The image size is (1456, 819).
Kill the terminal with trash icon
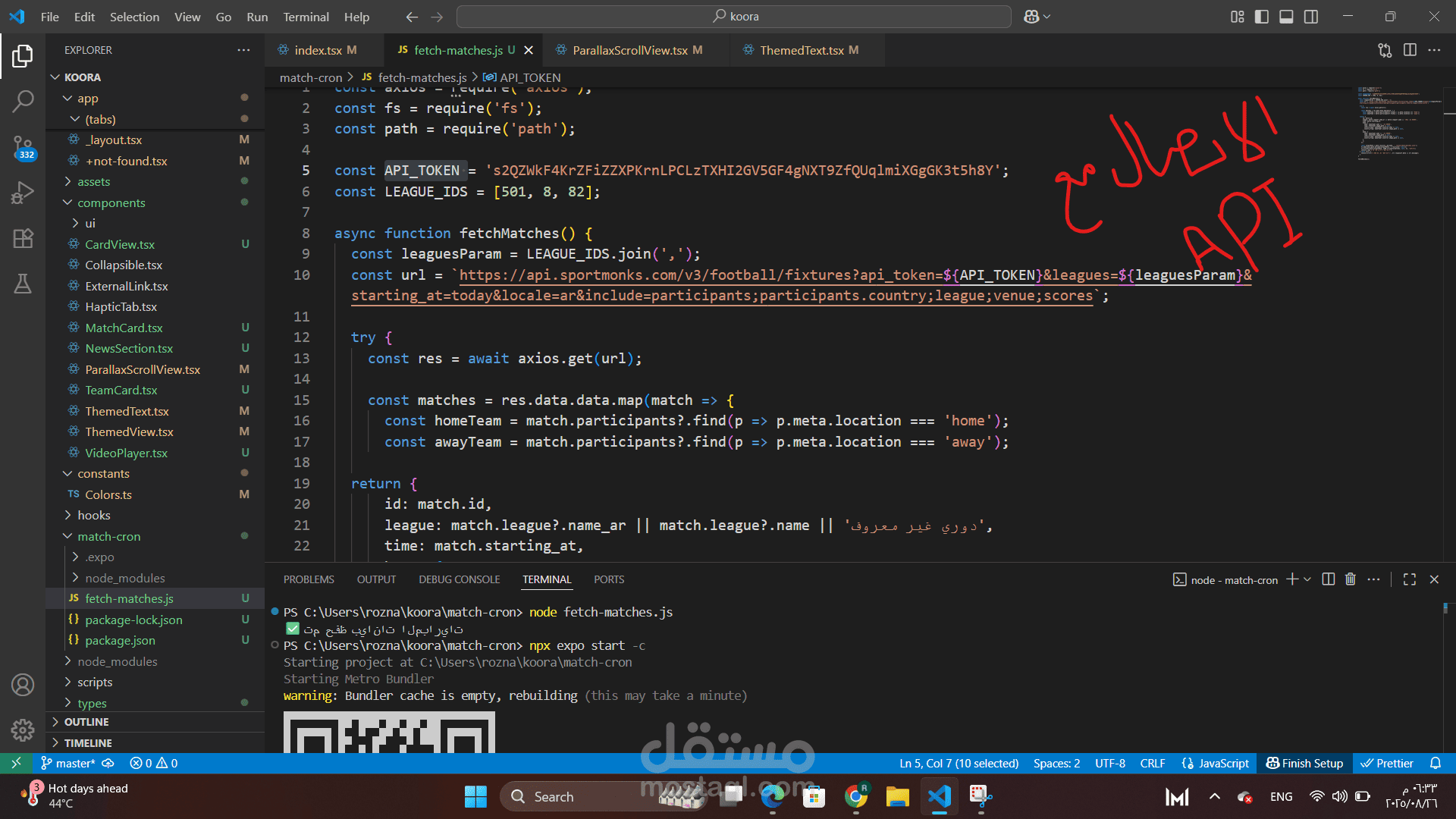tap(1350, 579)
